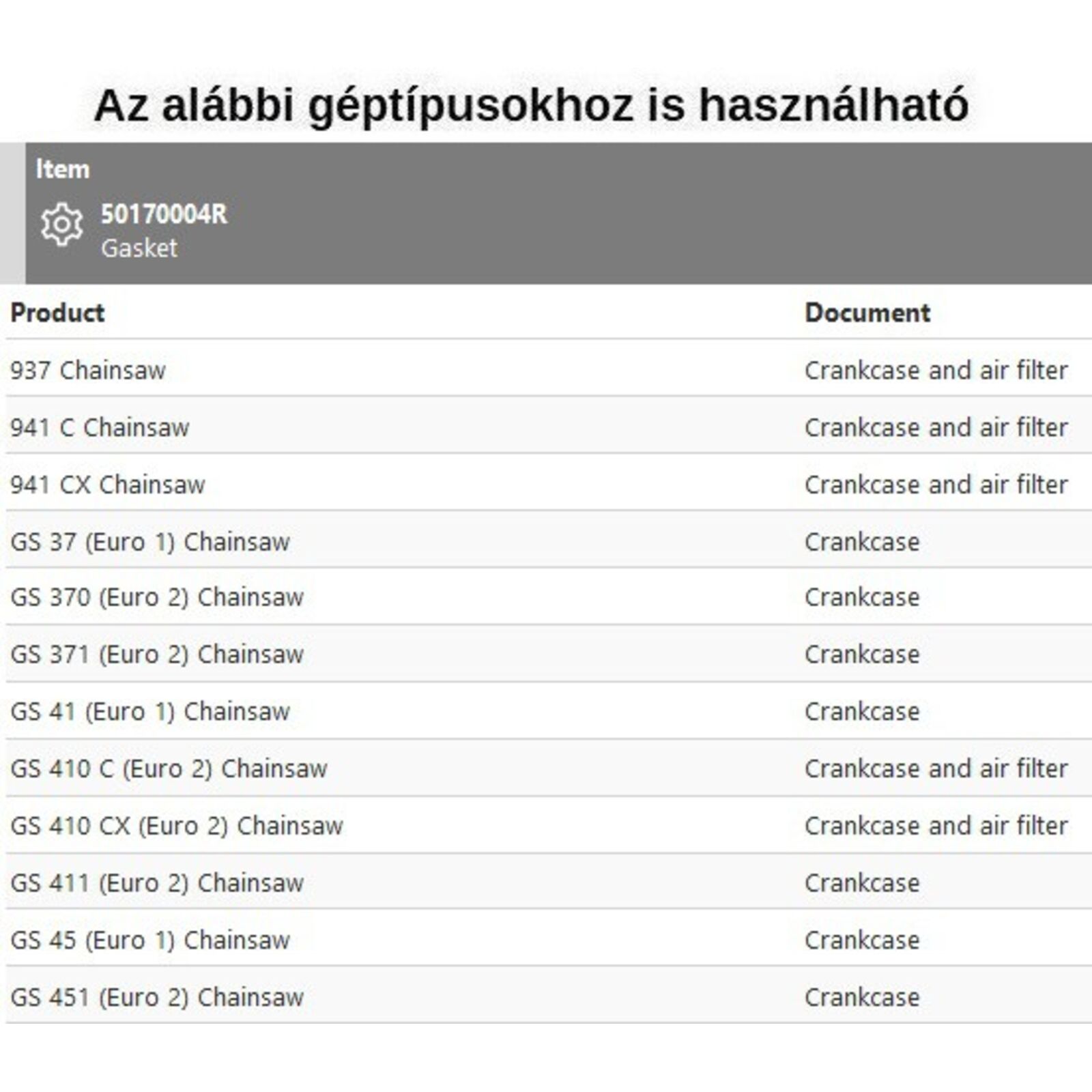
Task: Open GS 370 (Euro 2) Chainsaw
Action: tap(157, 597)
